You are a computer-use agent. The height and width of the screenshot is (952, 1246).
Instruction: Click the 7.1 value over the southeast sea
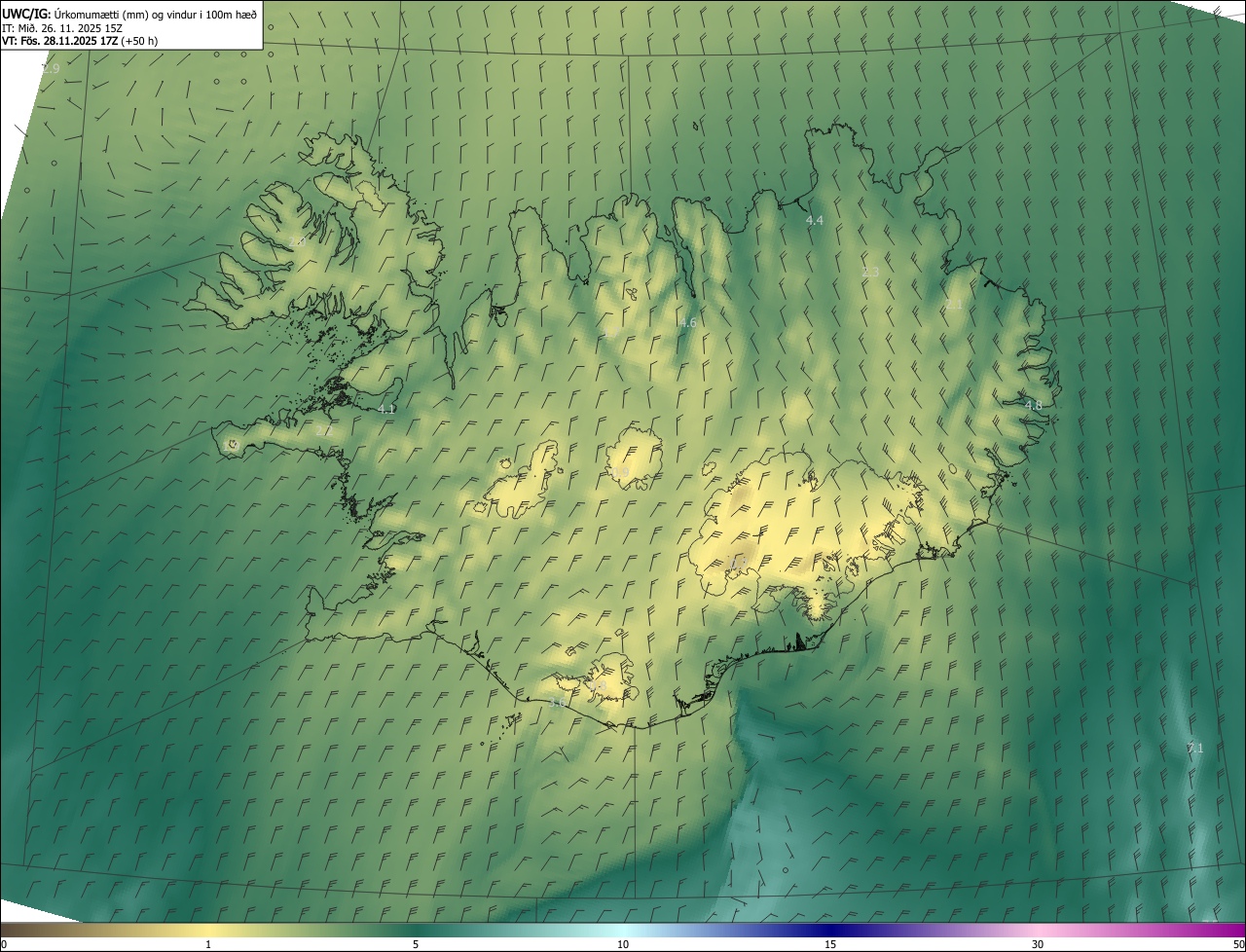[x=1195, y=749]
